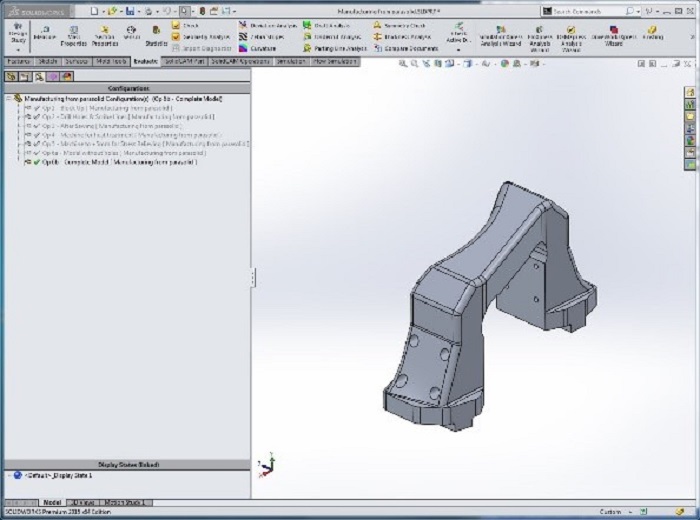This screenshot has height=520, width=700.
Task: Click the Mass Properties icon
Action: click(x=74, y=33)
